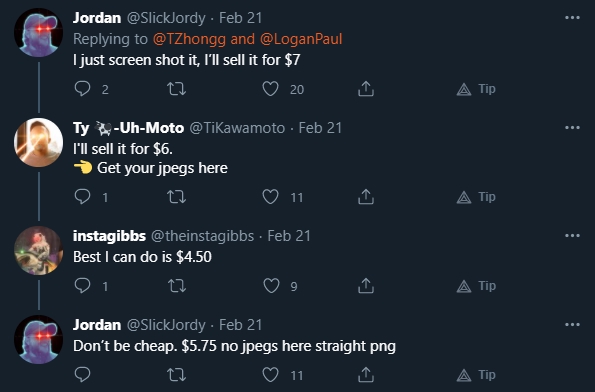Retweet Ty's Get your jpegs tweet

[176, 197]
